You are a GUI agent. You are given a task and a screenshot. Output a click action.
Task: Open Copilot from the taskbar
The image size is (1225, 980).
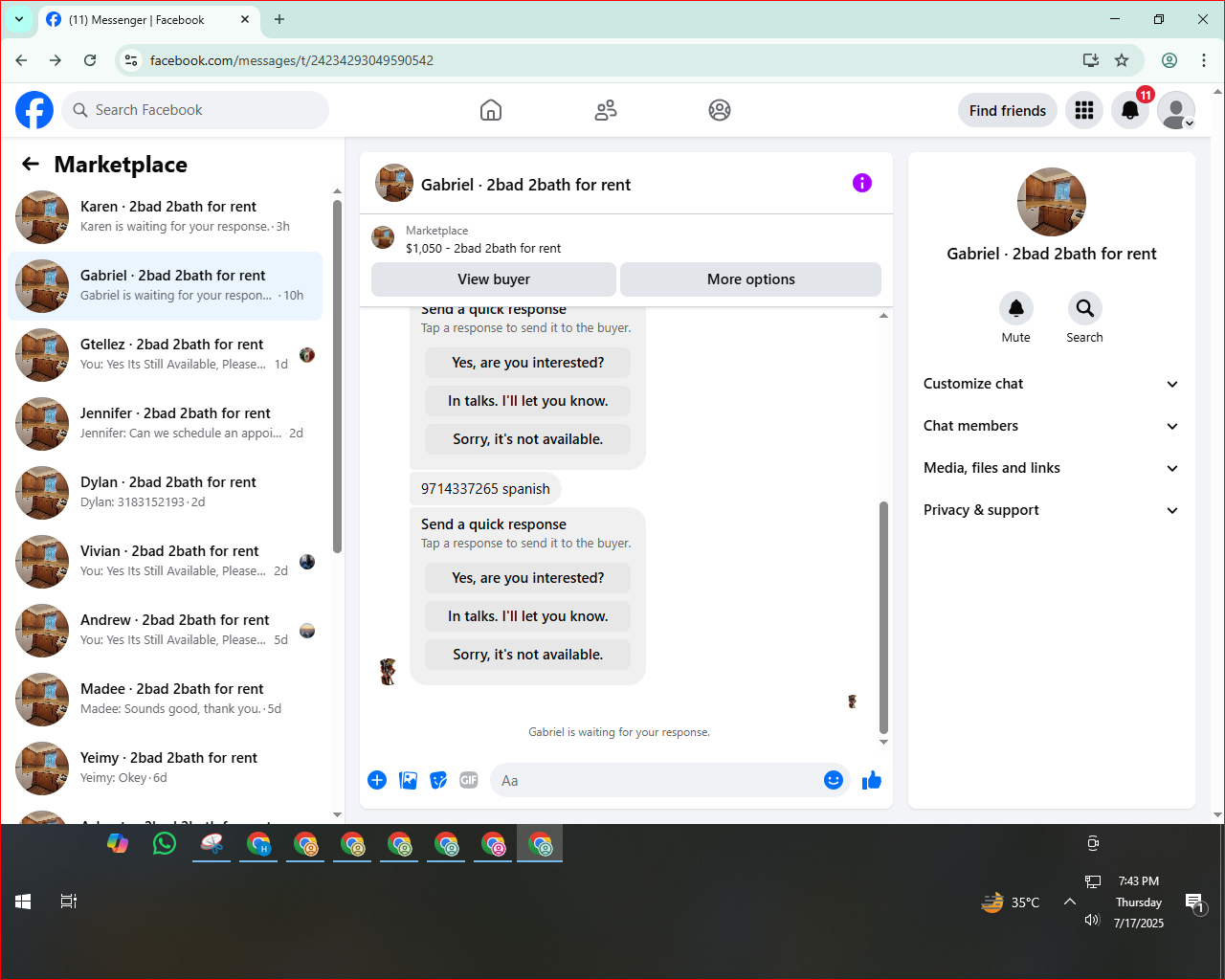(x=118, y=843)
